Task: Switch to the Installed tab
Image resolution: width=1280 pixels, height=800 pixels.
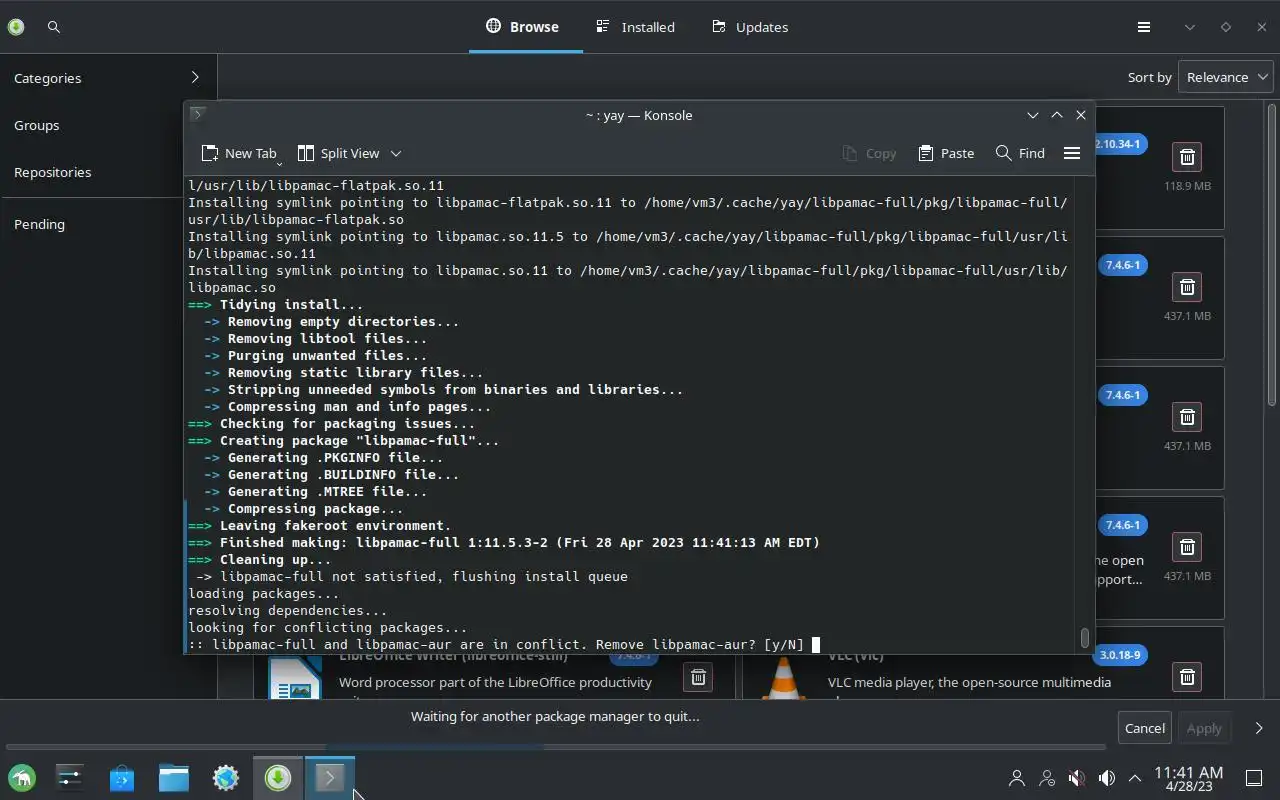Action: pos(636,27)
